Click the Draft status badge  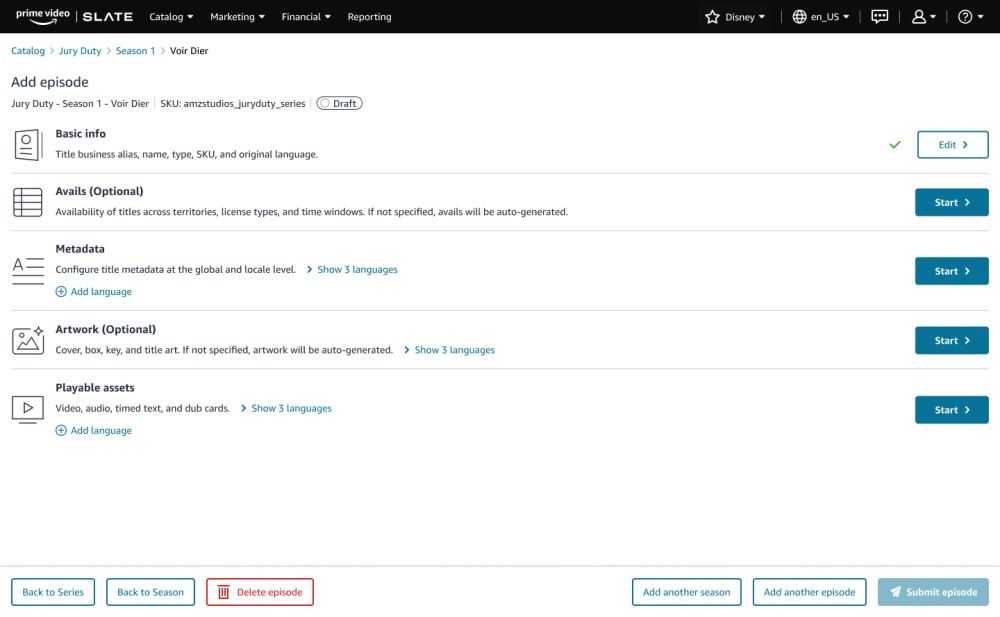[339, 103]
